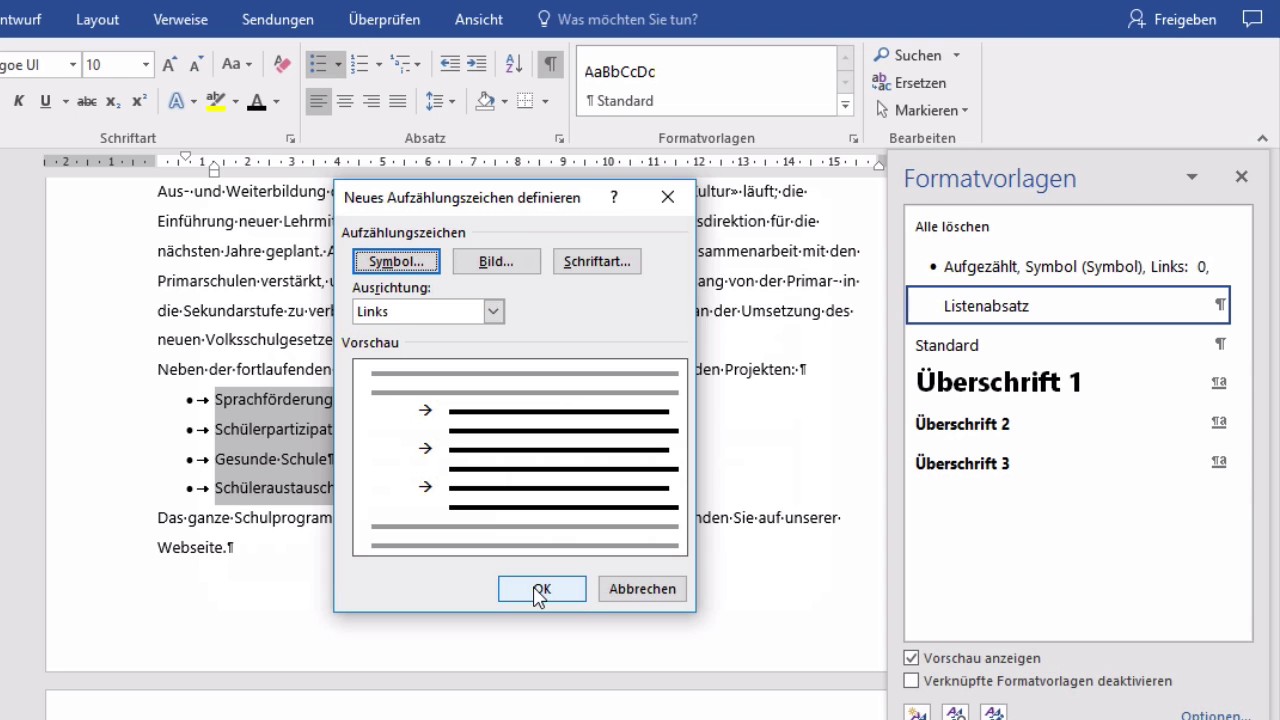
Task: Click the bullet list icon in ribbon
Action: (318, 64)
